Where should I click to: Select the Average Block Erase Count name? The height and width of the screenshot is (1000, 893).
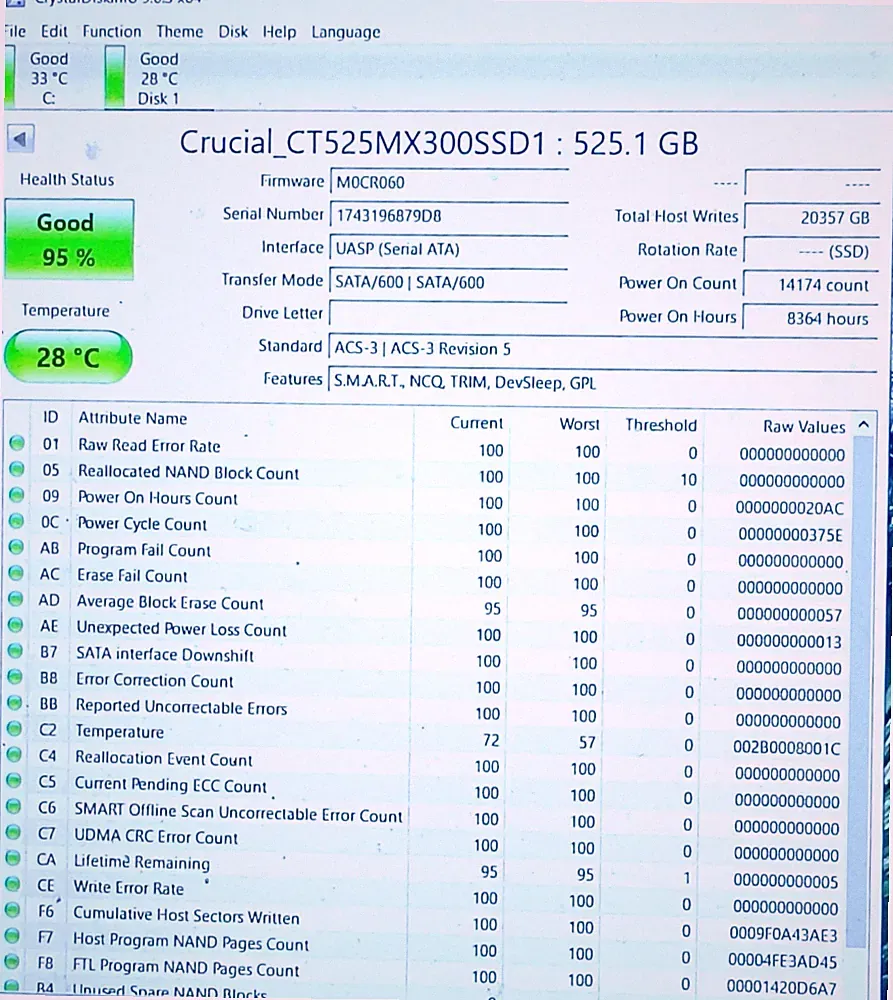[170, 602]
